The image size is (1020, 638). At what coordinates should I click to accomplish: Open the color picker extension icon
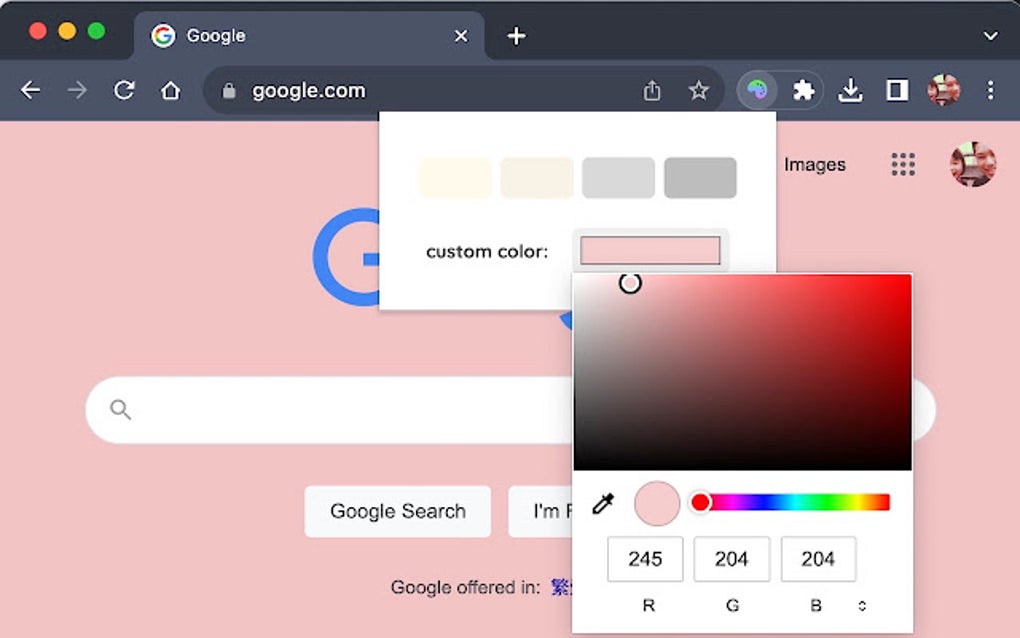(x=757, y=90)
